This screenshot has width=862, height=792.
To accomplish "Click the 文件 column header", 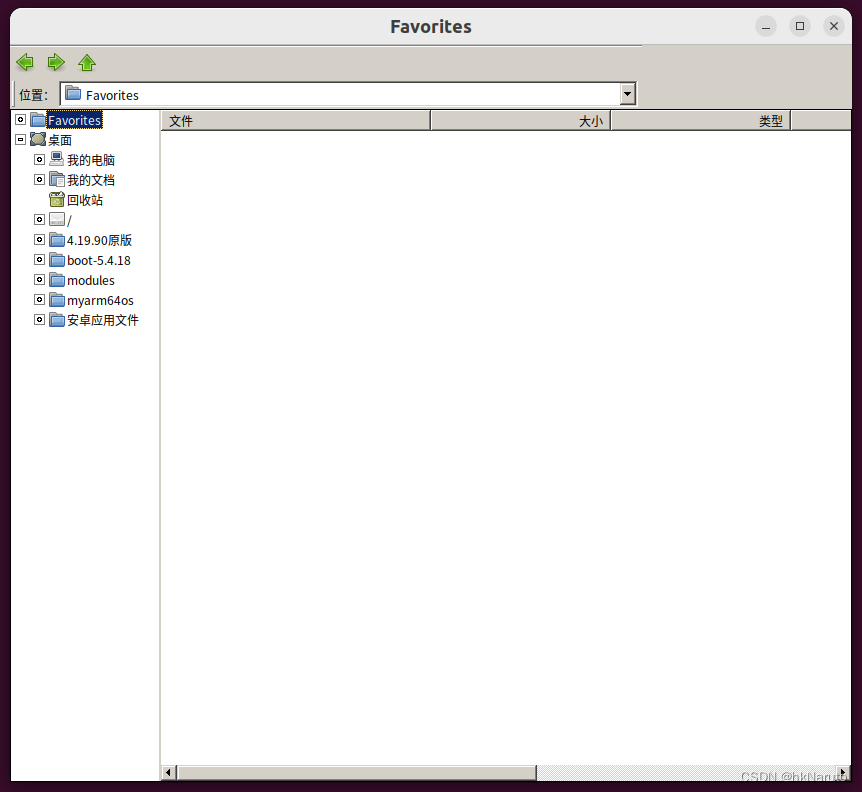I will 181,120.
